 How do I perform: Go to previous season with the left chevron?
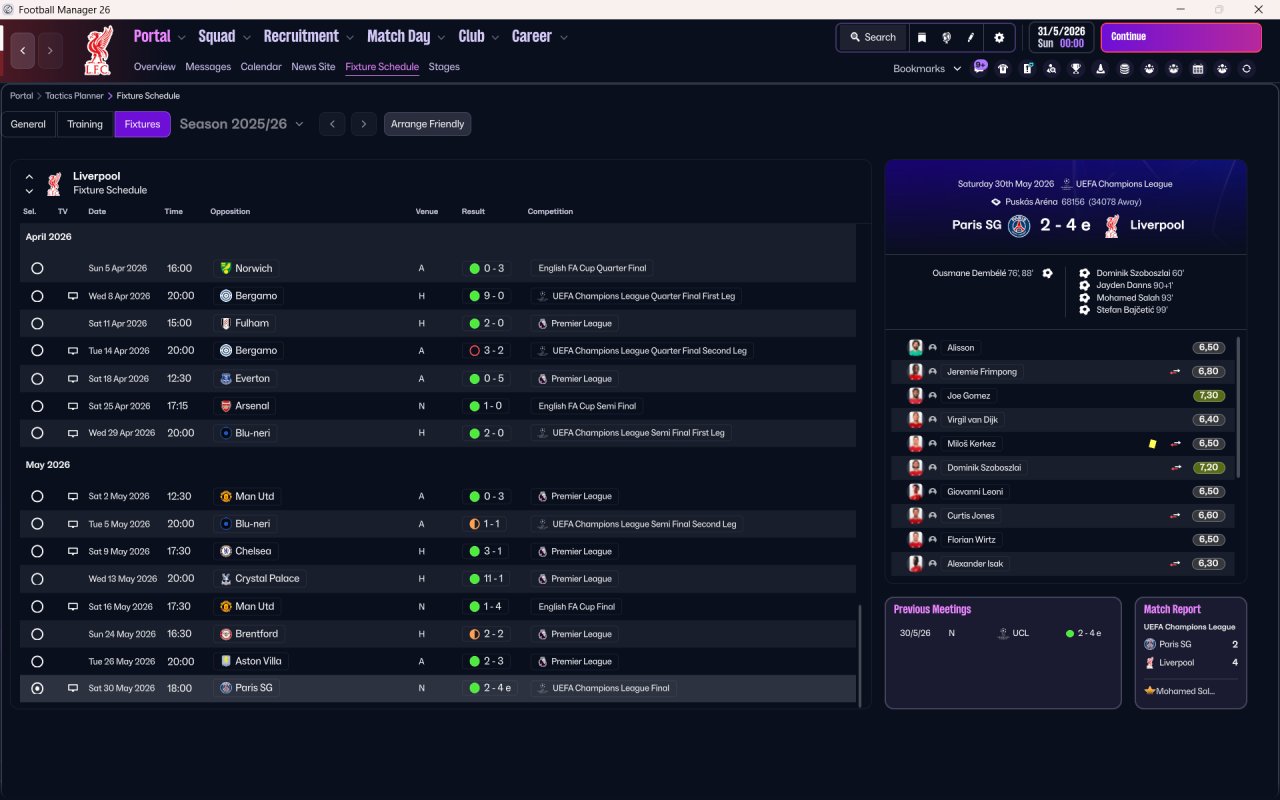332,124
